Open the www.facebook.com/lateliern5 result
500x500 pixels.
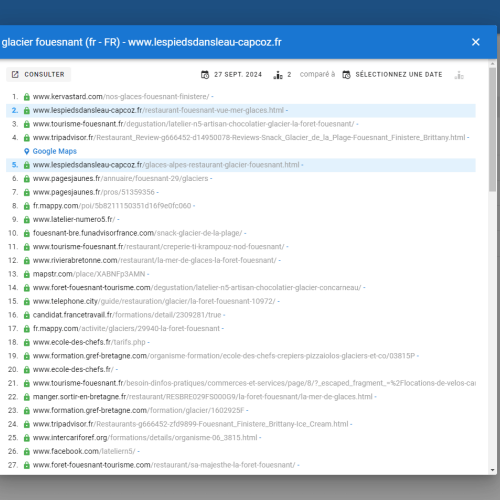point(84,451)
